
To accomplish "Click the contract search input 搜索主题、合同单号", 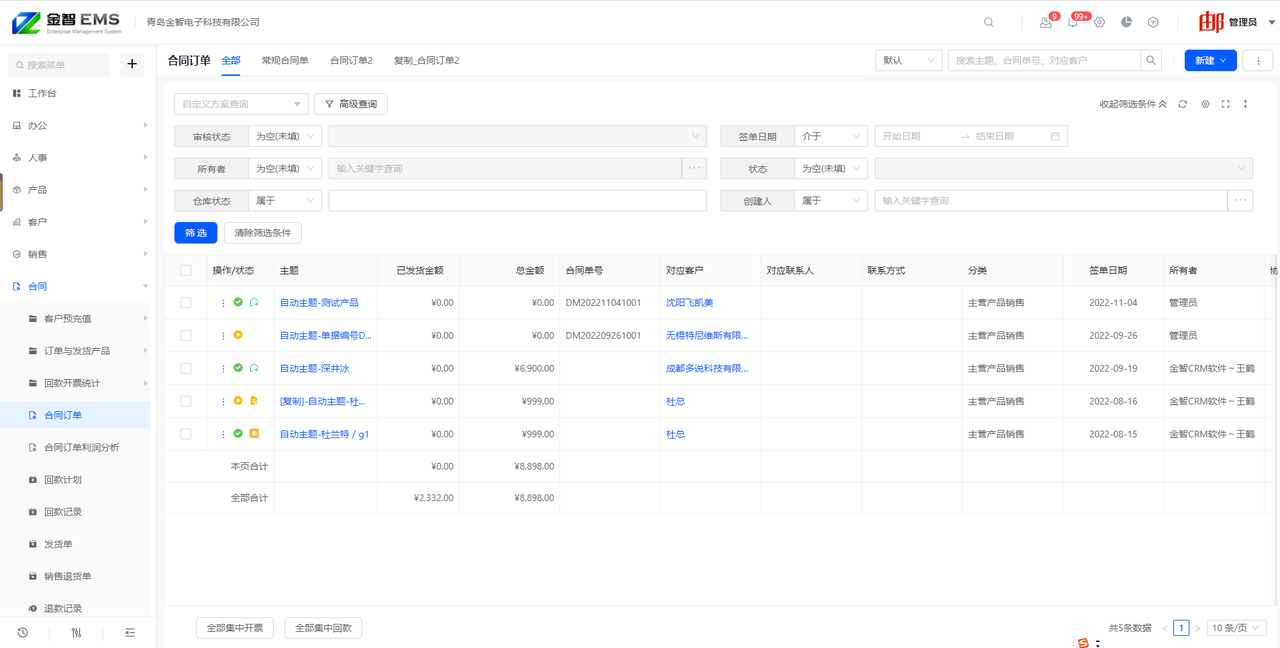I will pos(1045,60).
